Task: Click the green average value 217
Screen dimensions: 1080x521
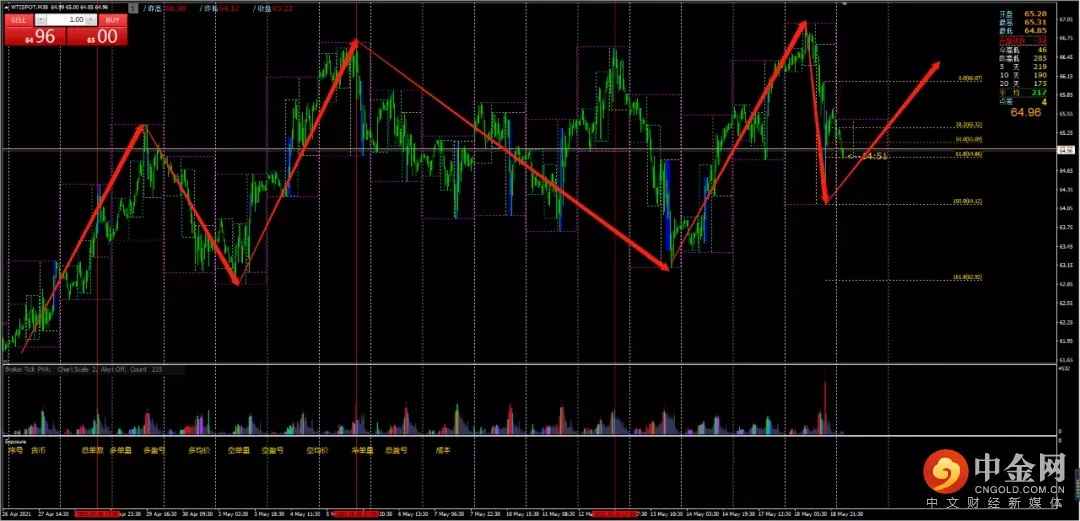Action: (x=1039, y=92)
